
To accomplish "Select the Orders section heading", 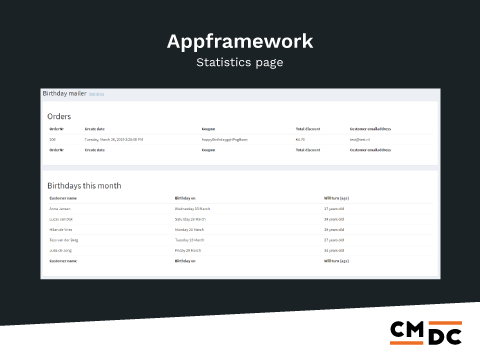I will coord(59,116).
